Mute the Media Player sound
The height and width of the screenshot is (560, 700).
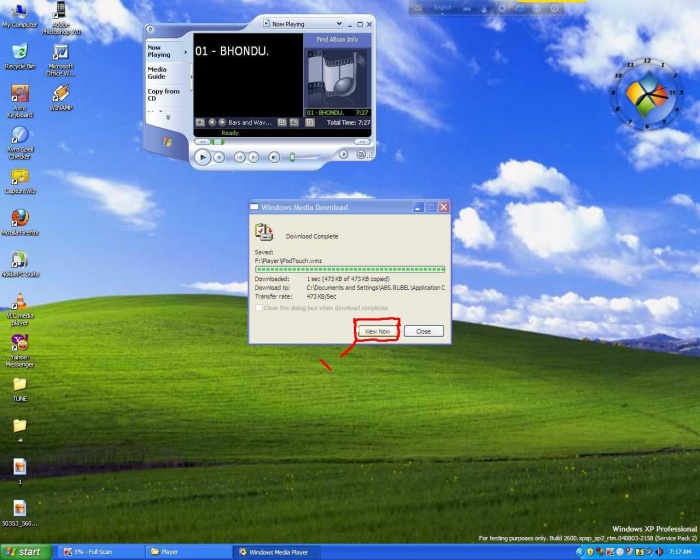274,157
